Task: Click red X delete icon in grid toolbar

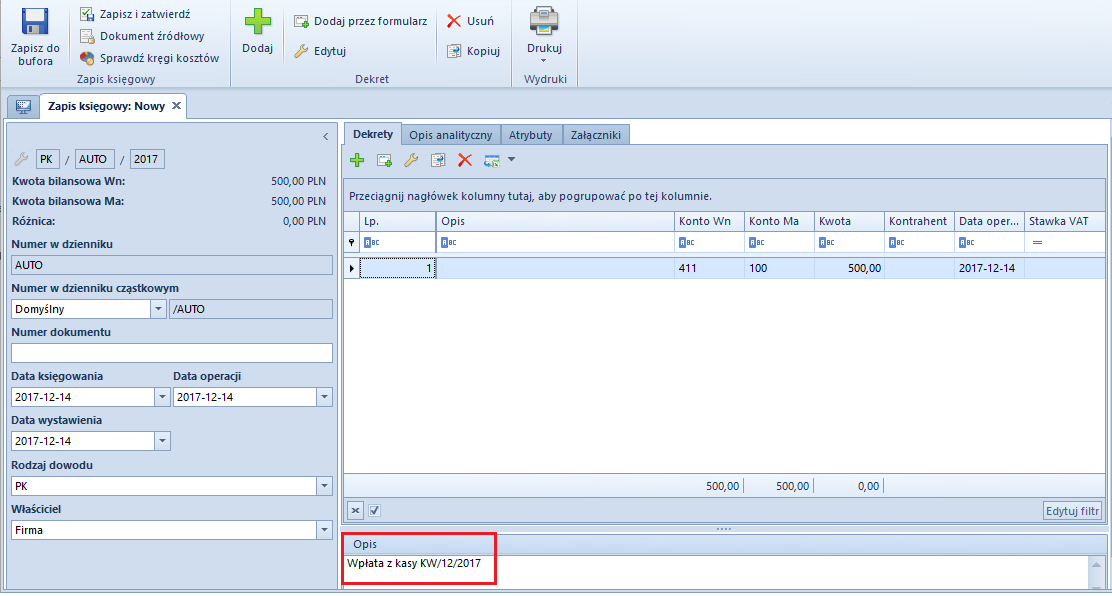Action: (465, 160)
